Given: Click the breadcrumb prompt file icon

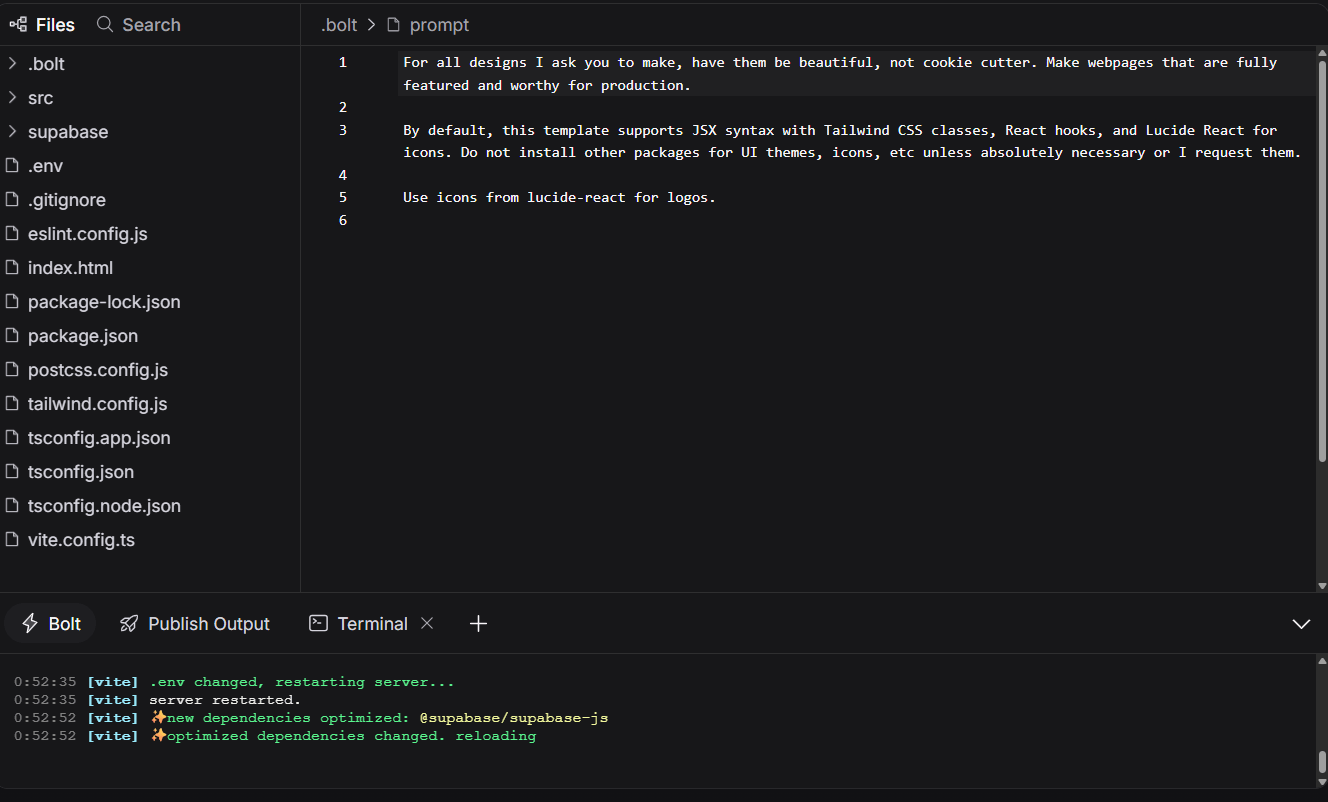Looking at the screenshot, I should (x=394, y=25).
